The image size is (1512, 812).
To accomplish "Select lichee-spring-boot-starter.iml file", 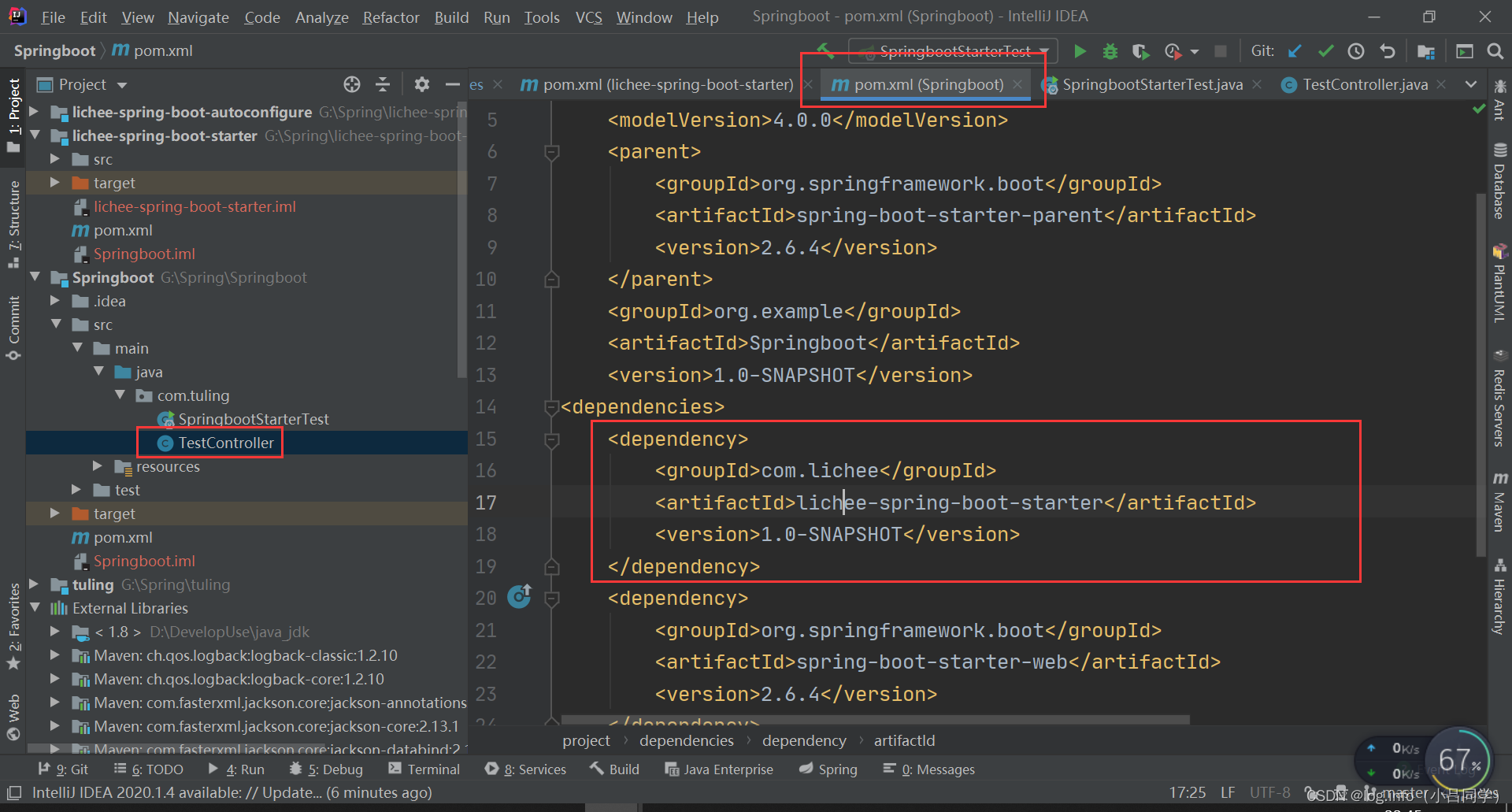I will pos(195,206).
